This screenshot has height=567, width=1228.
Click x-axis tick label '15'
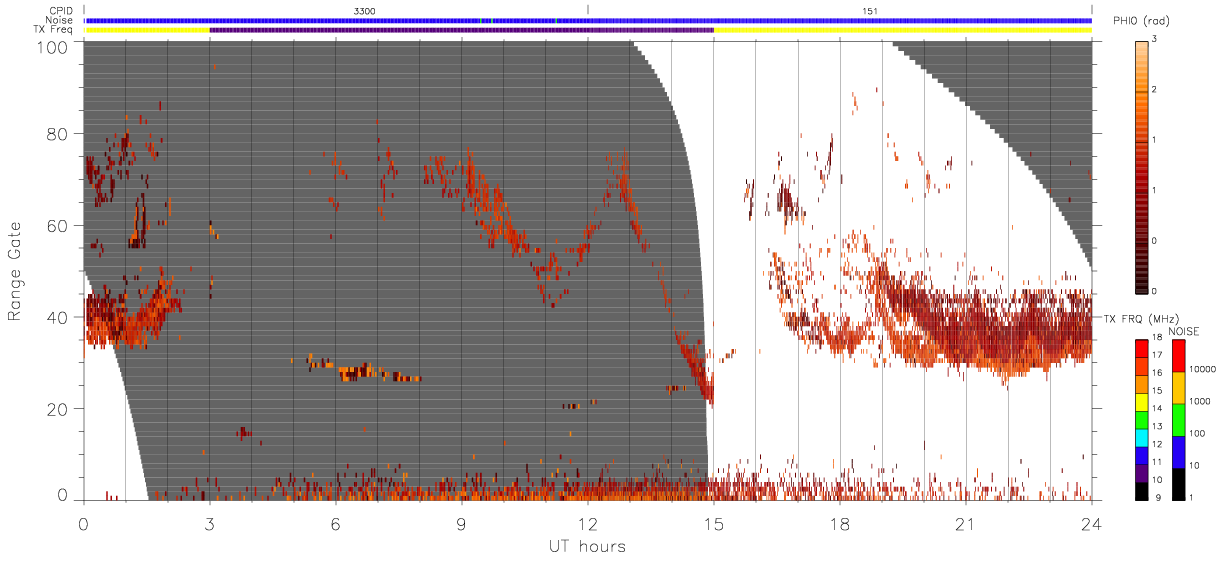713,523
